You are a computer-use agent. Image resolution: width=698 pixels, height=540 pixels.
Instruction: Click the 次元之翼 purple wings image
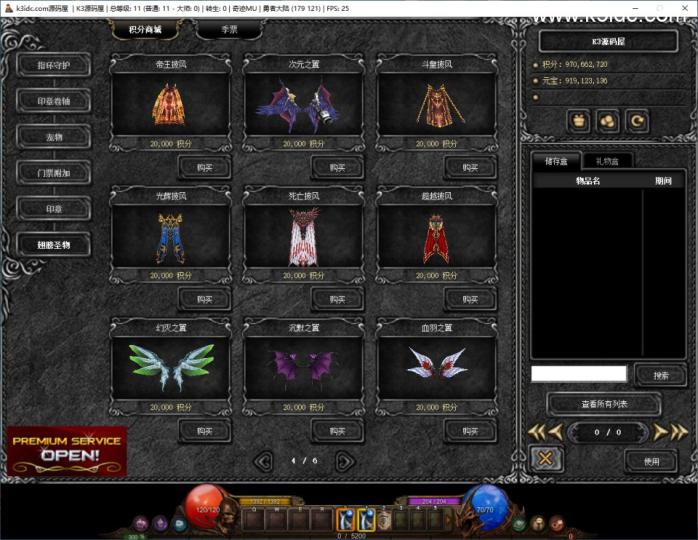[x=297, y=107]
